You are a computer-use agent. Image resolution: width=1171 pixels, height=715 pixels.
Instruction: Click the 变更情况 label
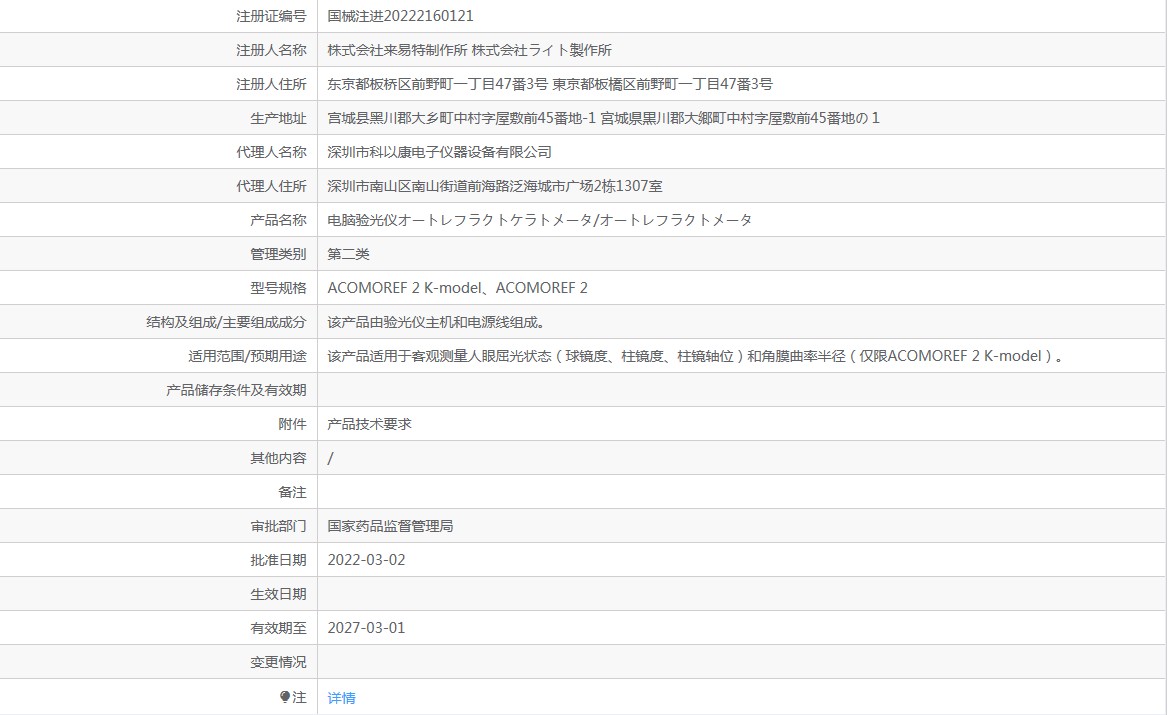[278, 662]
